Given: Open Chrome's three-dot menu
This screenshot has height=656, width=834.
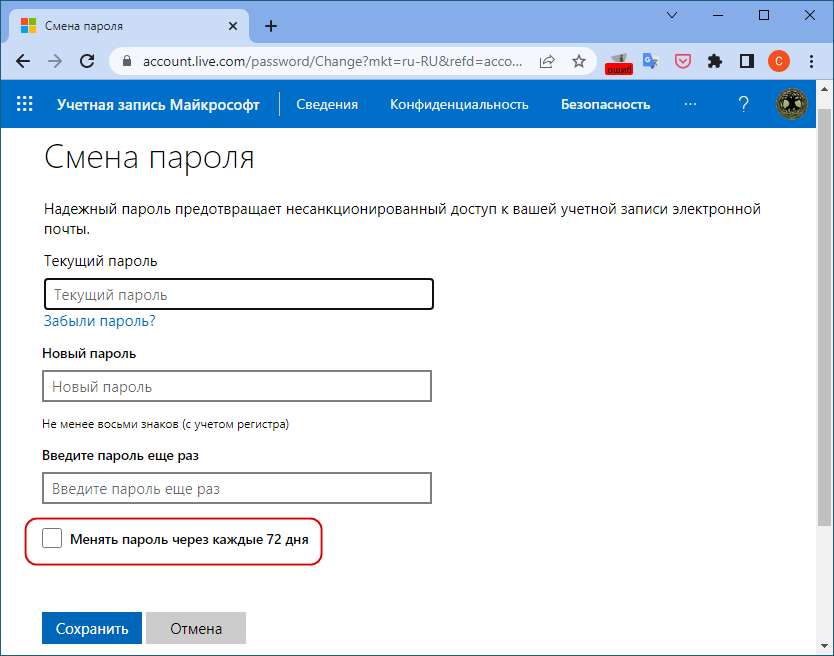Looking at the screenshot, I should coord(811,61).
